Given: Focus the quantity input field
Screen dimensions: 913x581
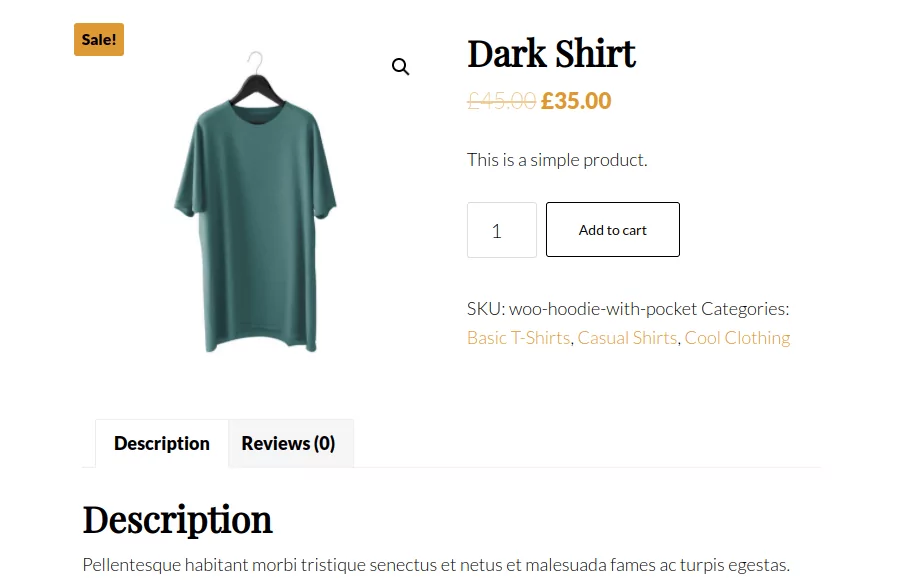Looking at the screenshot, I should pyautogui.click(x=502, y=230).
